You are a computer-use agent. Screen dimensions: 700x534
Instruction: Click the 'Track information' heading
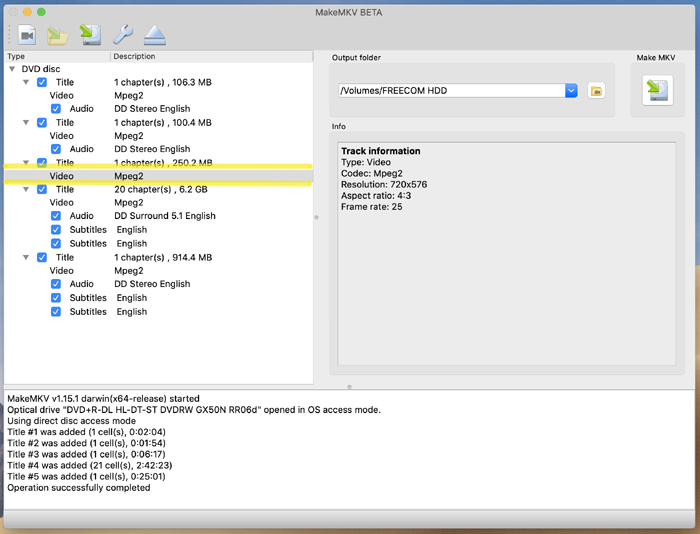381,151
